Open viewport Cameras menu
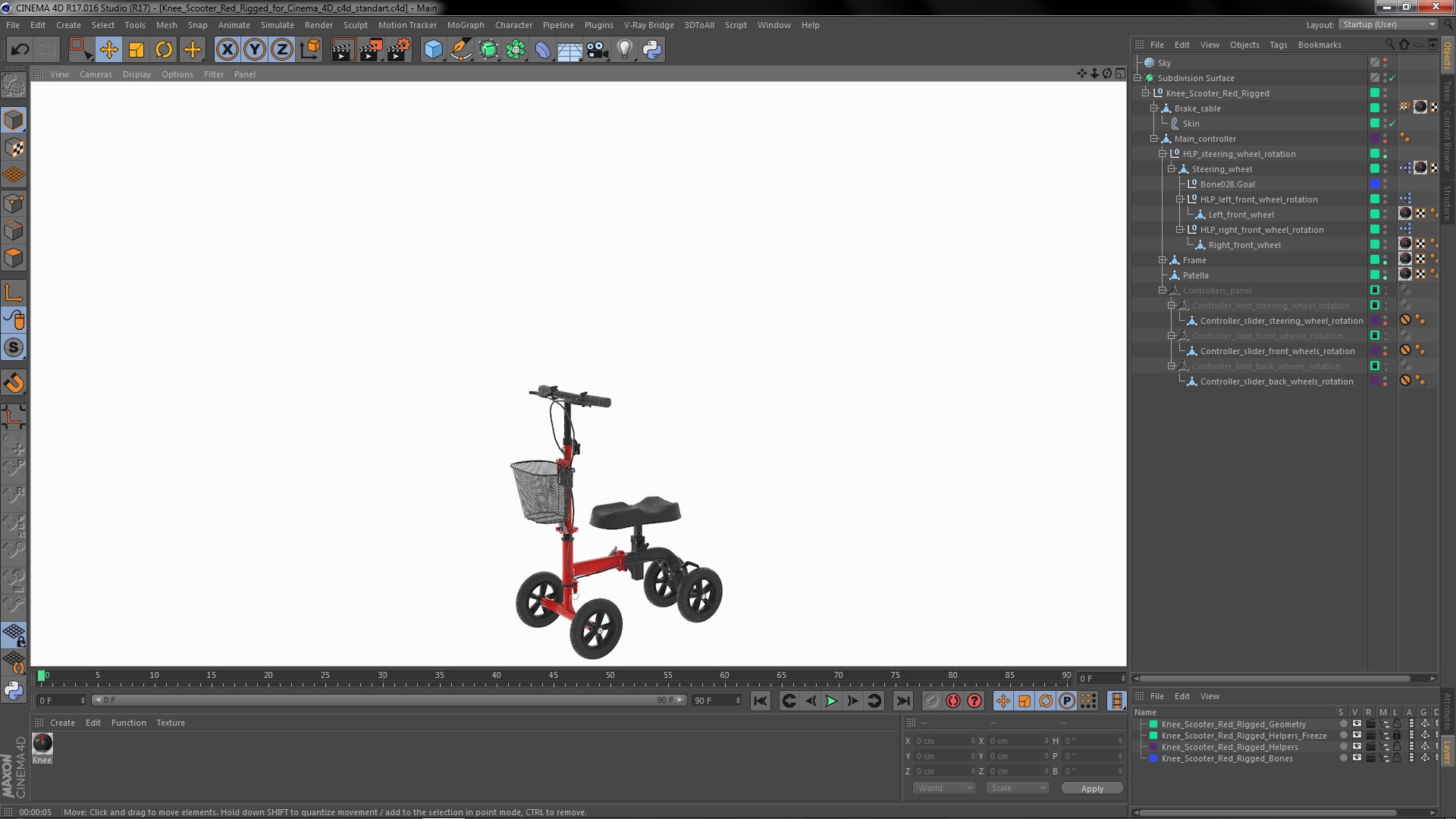Screen dimensions: 1456x819 click(x=96, y=74)
